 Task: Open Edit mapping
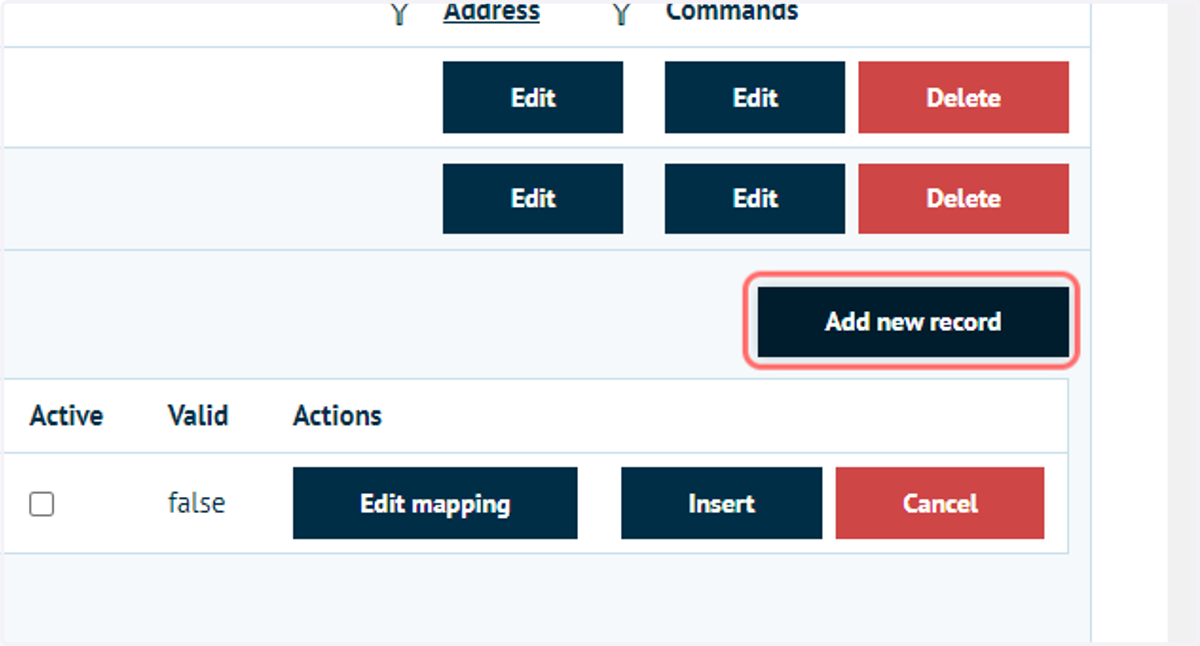tap(435, 503)
